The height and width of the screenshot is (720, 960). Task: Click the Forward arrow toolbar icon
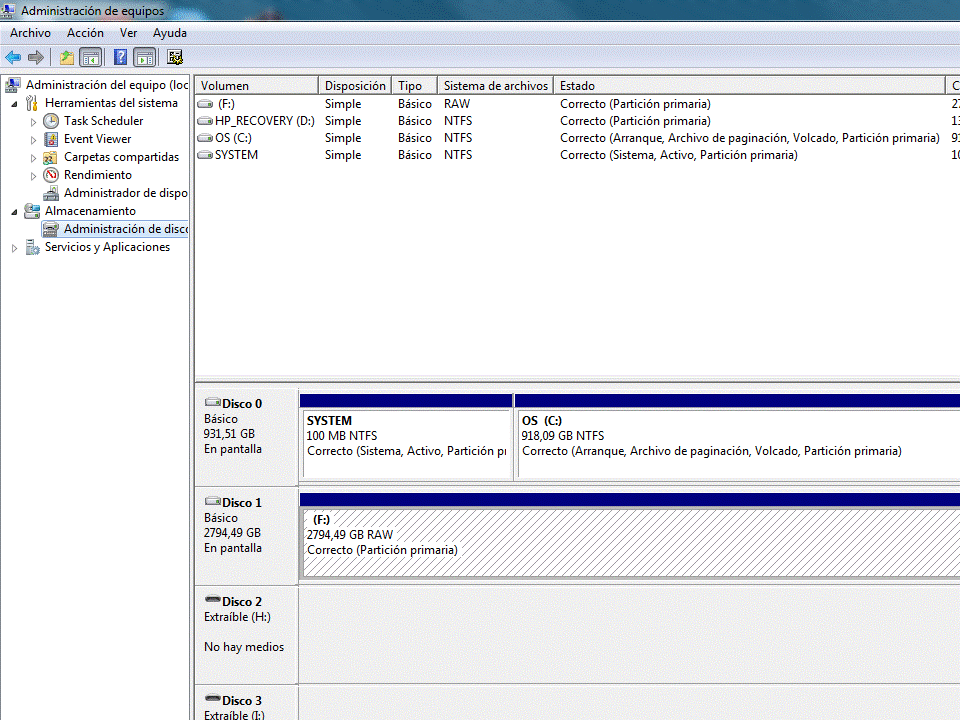pos(36,57)
